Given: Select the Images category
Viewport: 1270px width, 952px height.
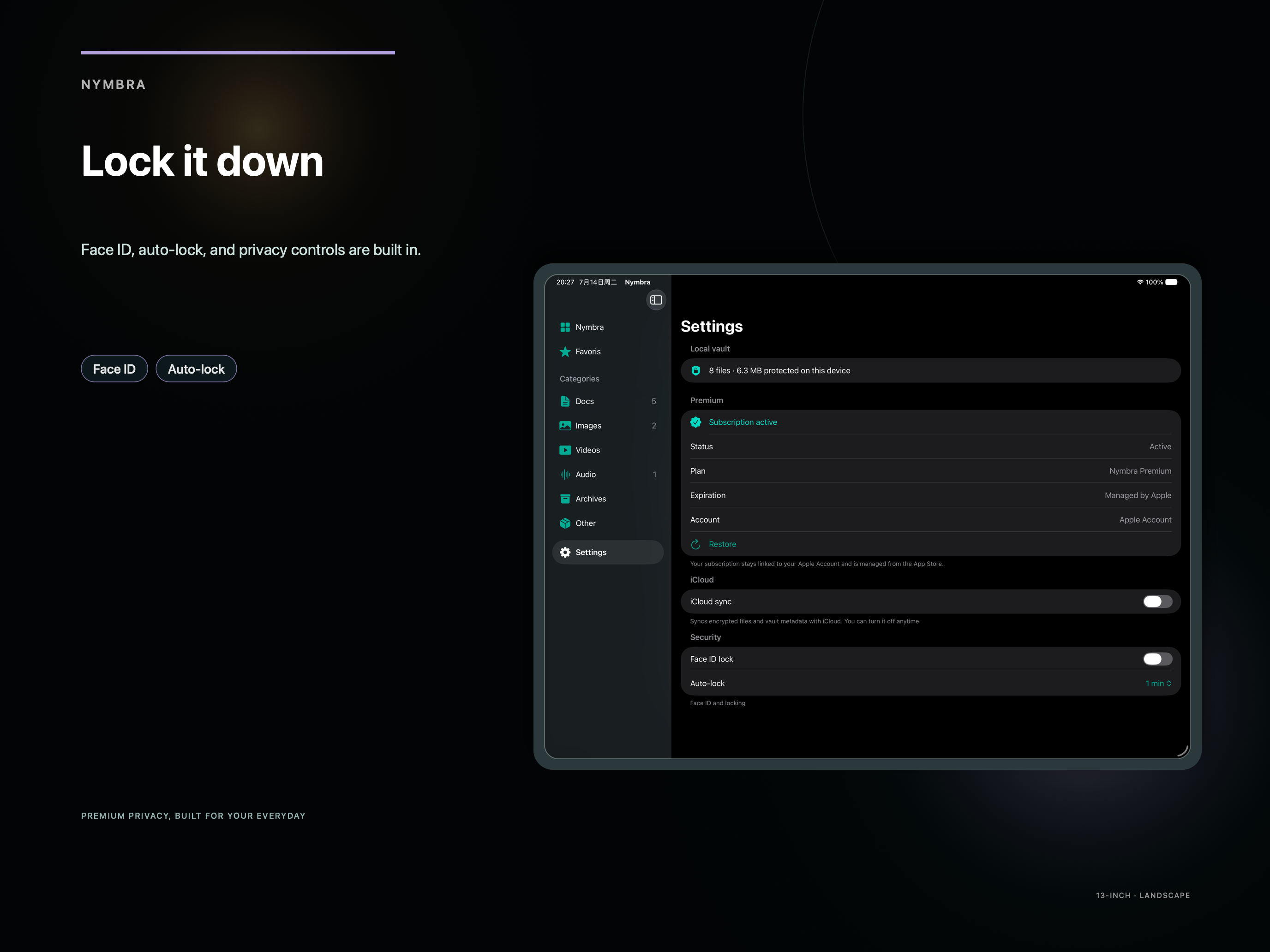Looking at the screenshot, I should point(607,426).
